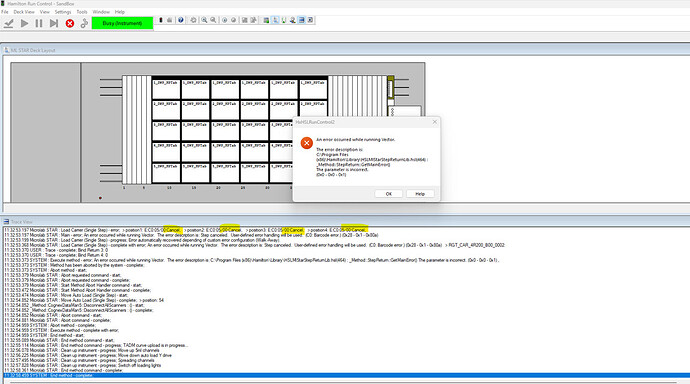Click the icon left of Busy status
The width and height of the screenshot is (690, 384).
coord(84,23)
